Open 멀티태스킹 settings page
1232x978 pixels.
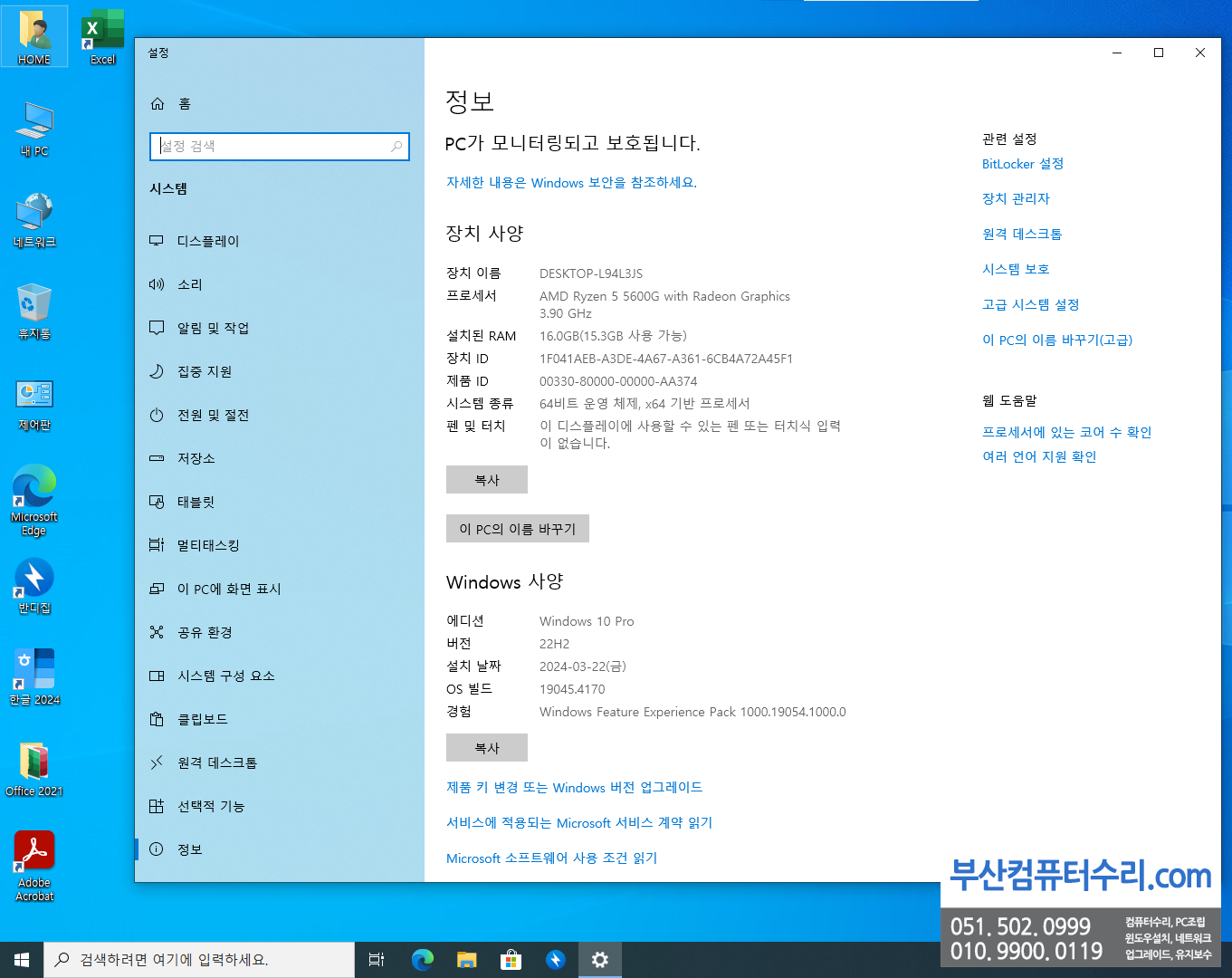280,545
